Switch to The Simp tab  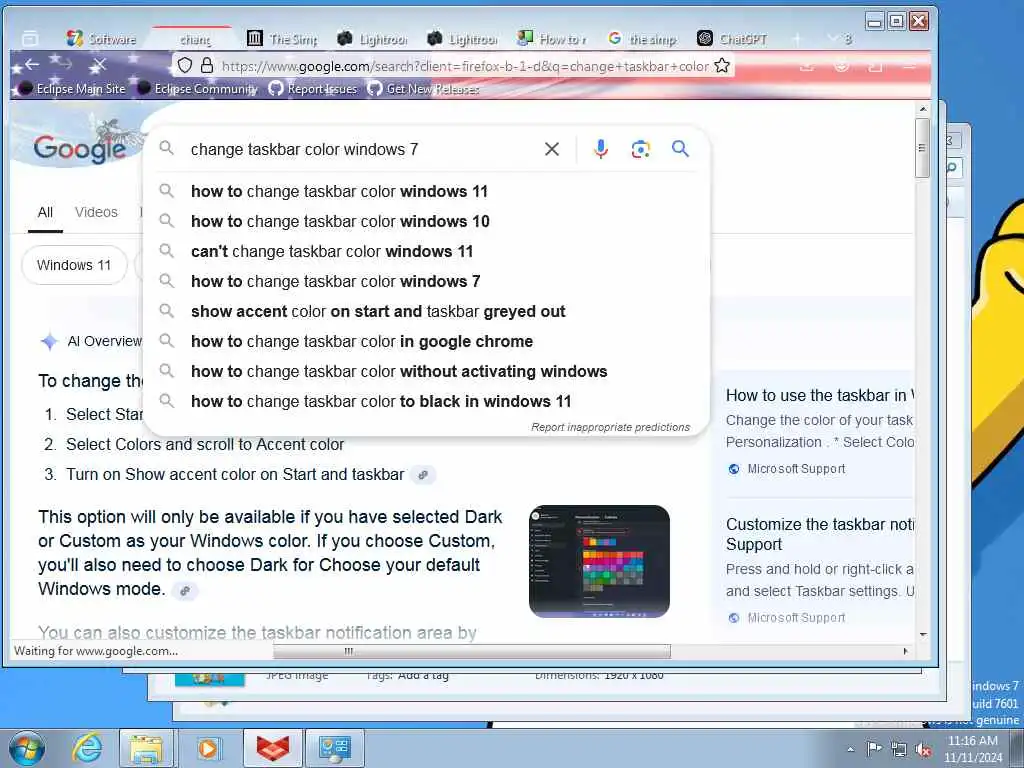coord(283,39)
